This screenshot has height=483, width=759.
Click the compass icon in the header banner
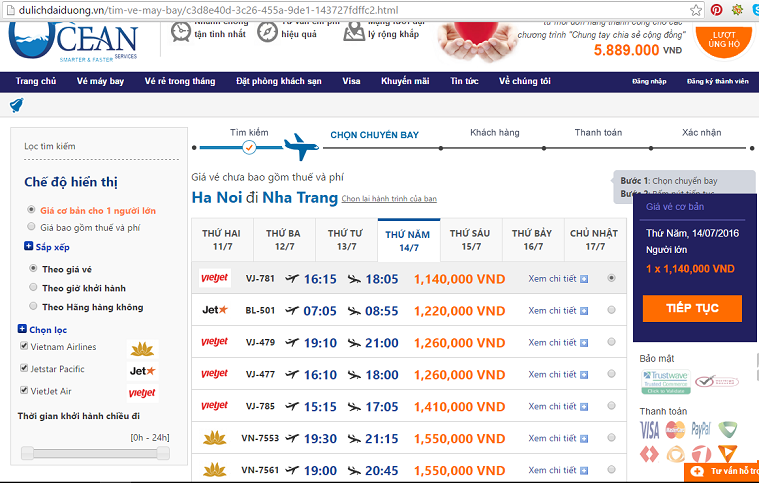point(267,32)
